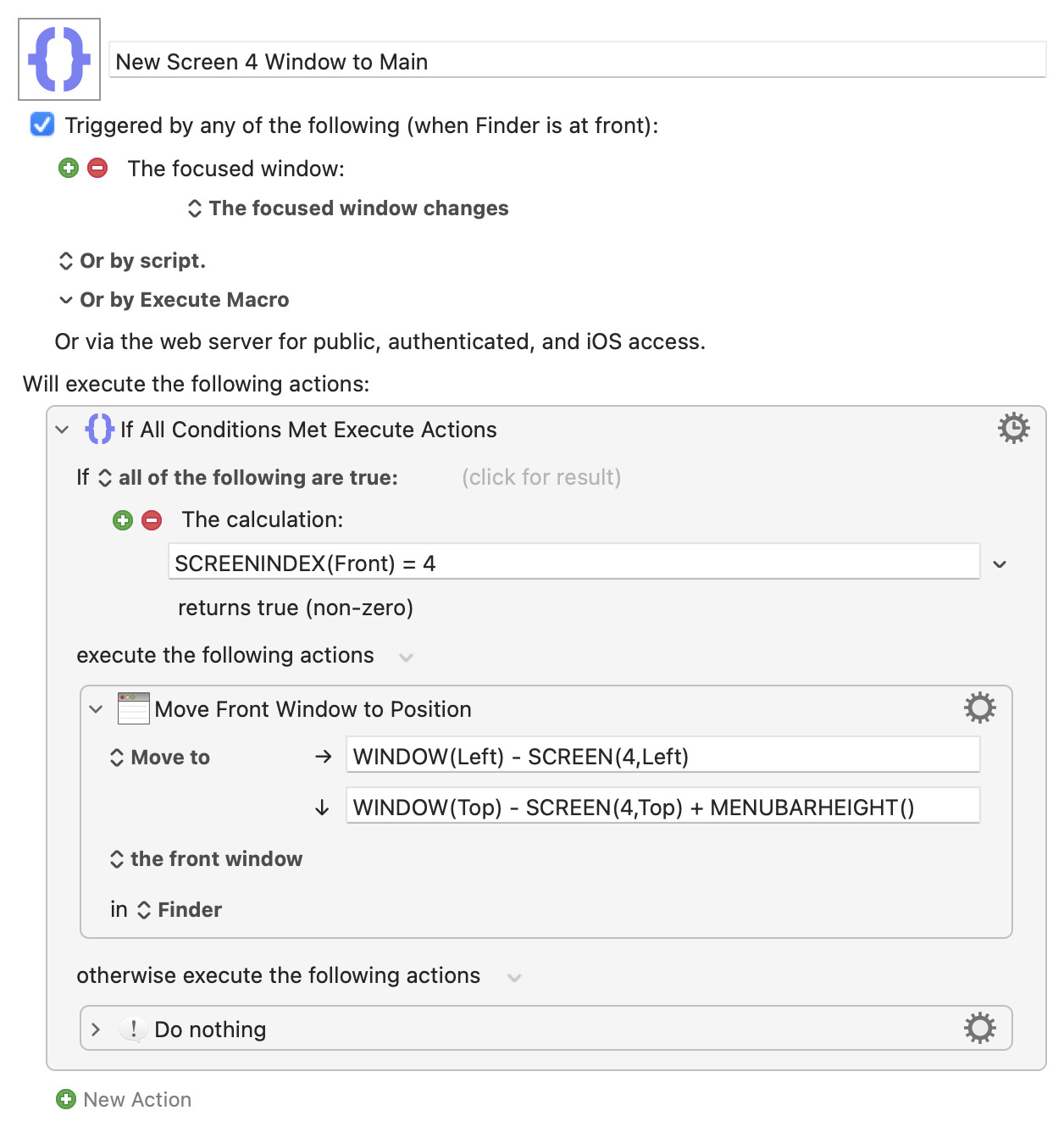This screenshot has height=1127, width=1064.
Task: Click the click for result text
Action: (x=541, y=477)
